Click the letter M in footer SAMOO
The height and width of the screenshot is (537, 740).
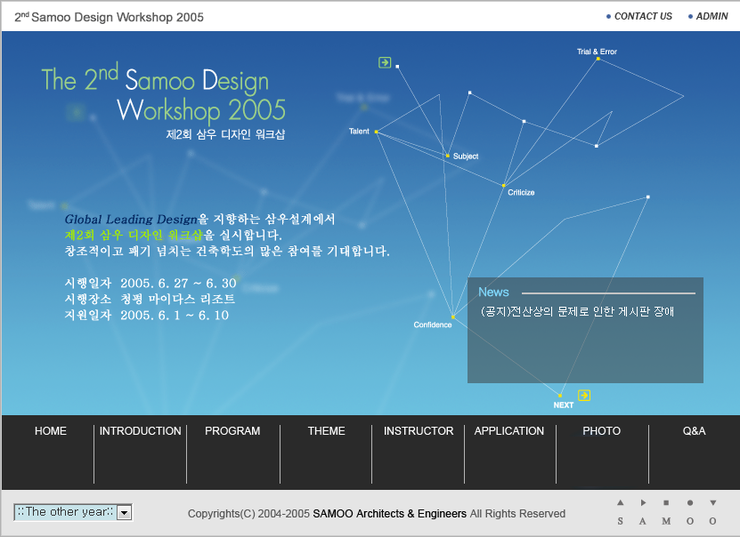666,521
